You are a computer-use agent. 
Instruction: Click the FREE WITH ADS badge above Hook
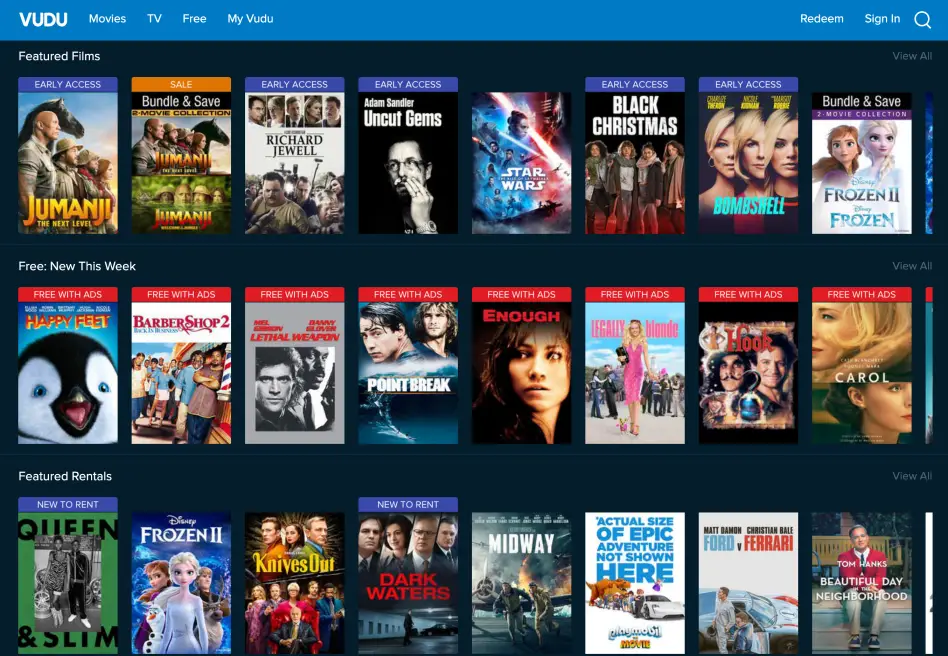click(748, 294)
